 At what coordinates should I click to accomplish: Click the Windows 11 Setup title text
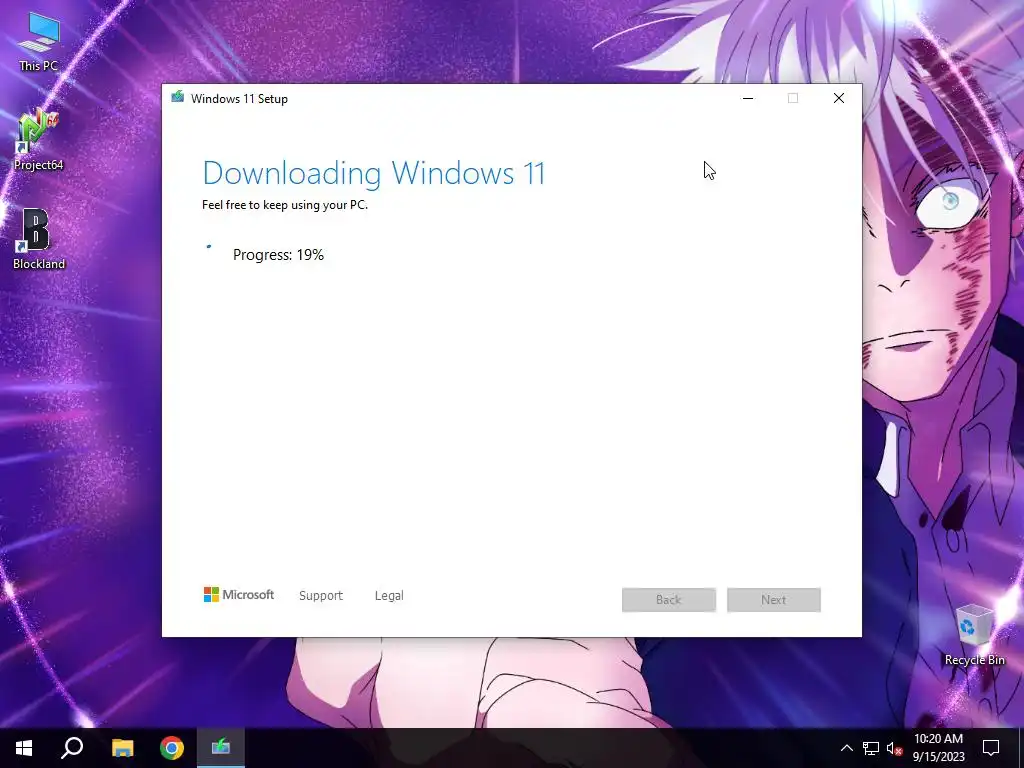[239, 99]
